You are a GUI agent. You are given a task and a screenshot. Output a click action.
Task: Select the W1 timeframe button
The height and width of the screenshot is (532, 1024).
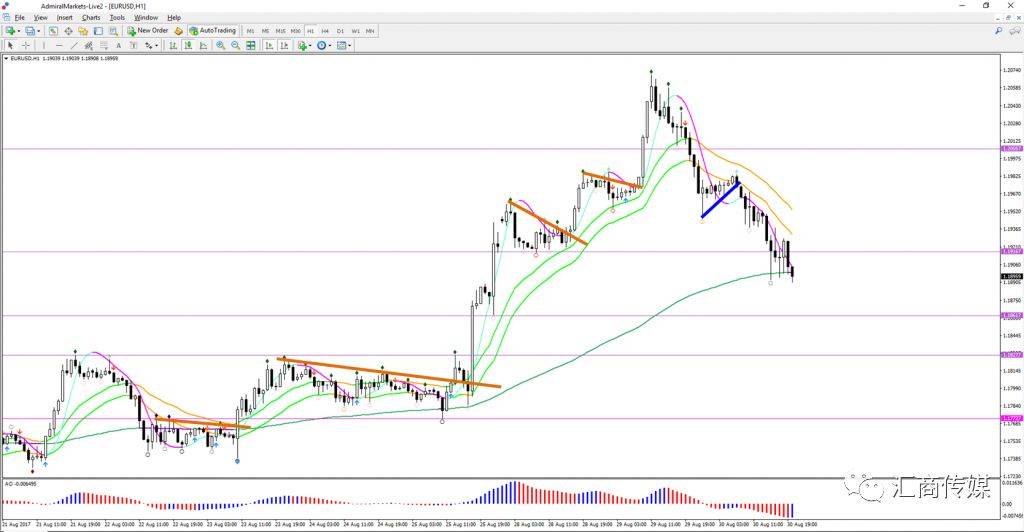pos(355,31)
